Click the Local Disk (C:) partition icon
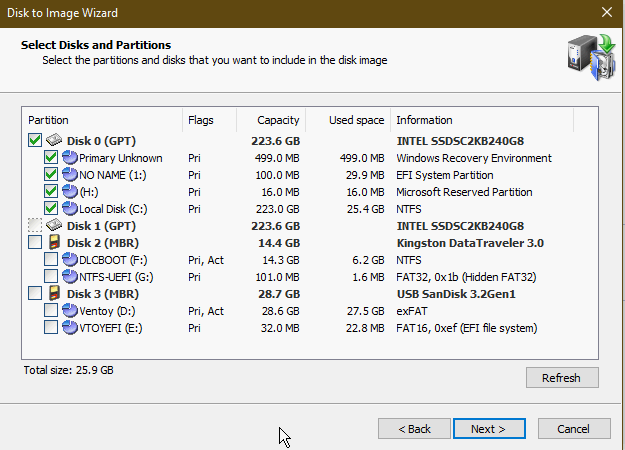The height and width of the screenshot is (450, 625). click(70, 209)
